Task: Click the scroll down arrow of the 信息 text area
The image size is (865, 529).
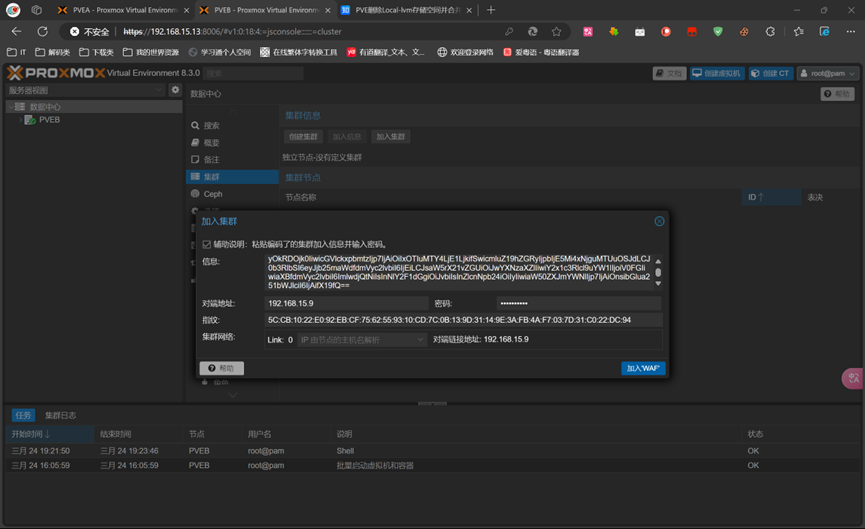Action: [x=658, y=284]
